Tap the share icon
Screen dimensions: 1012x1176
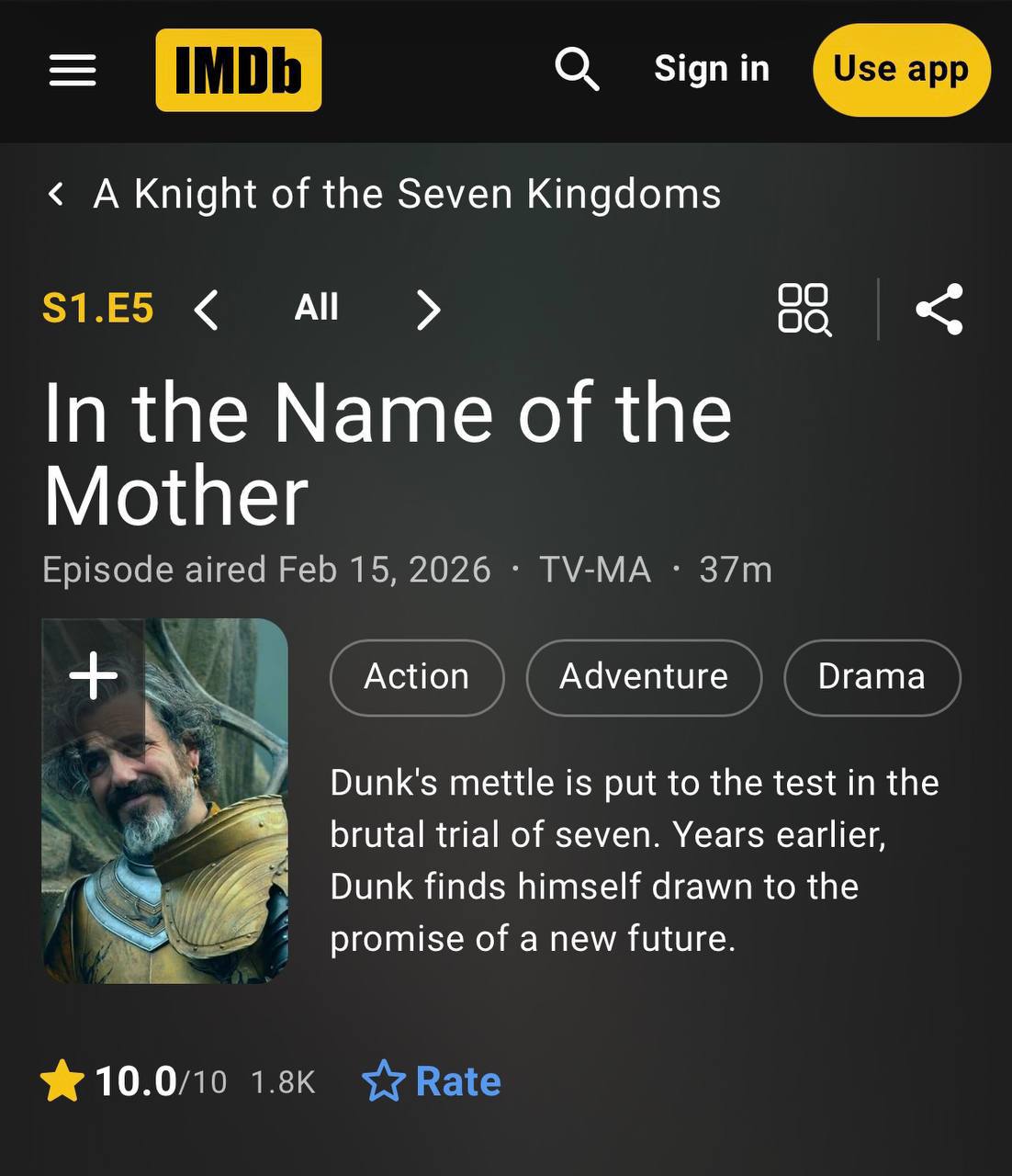click(x=939, y=309)
